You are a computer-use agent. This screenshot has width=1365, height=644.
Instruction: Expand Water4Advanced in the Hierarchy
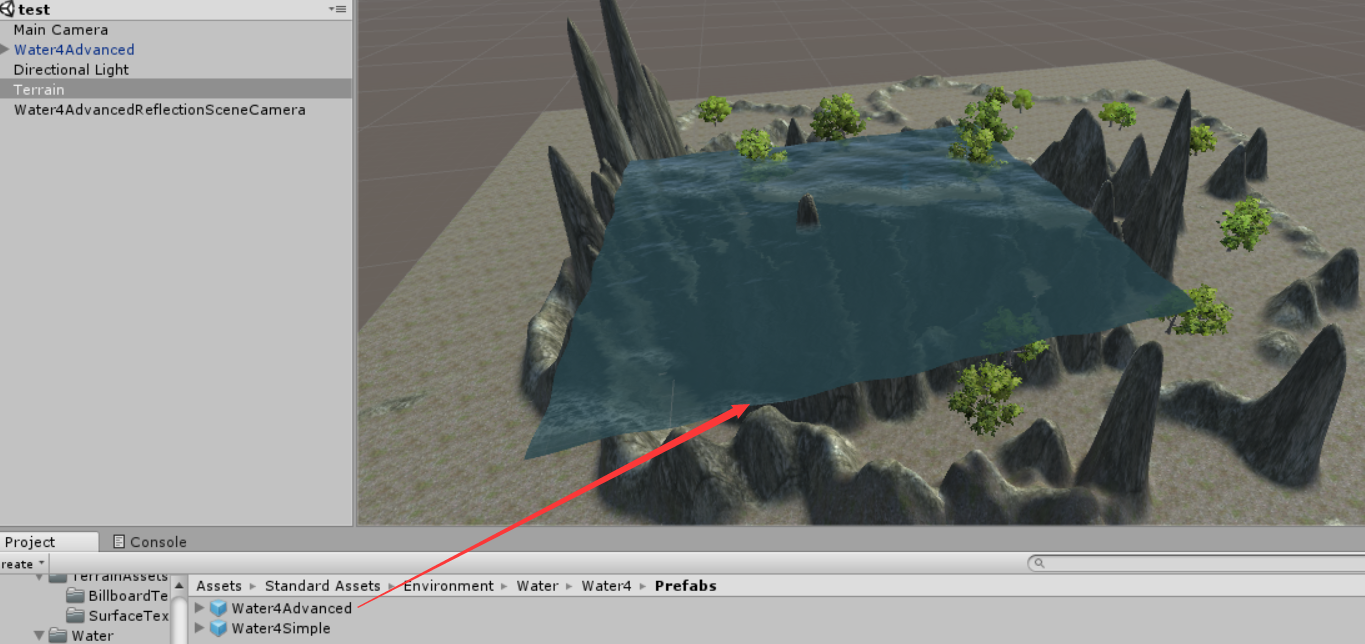point(6,49)
